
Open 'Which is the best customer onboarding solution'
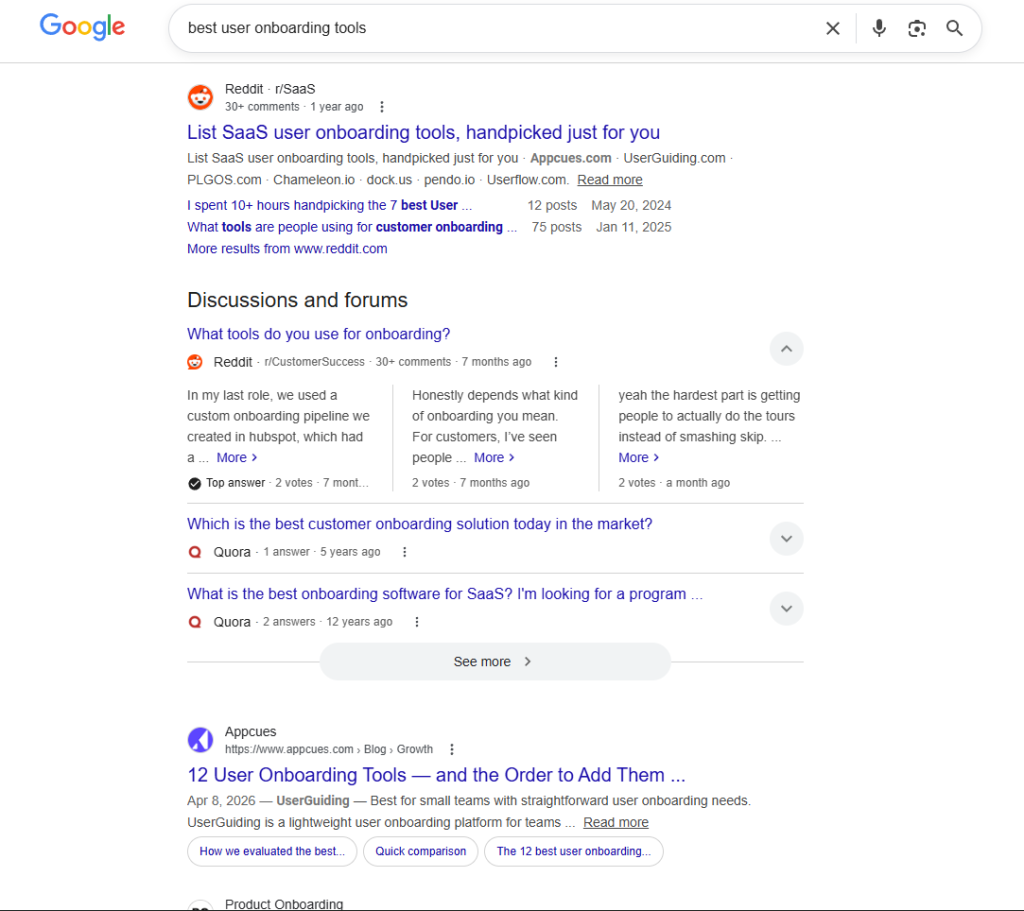[x=420, y=524]
